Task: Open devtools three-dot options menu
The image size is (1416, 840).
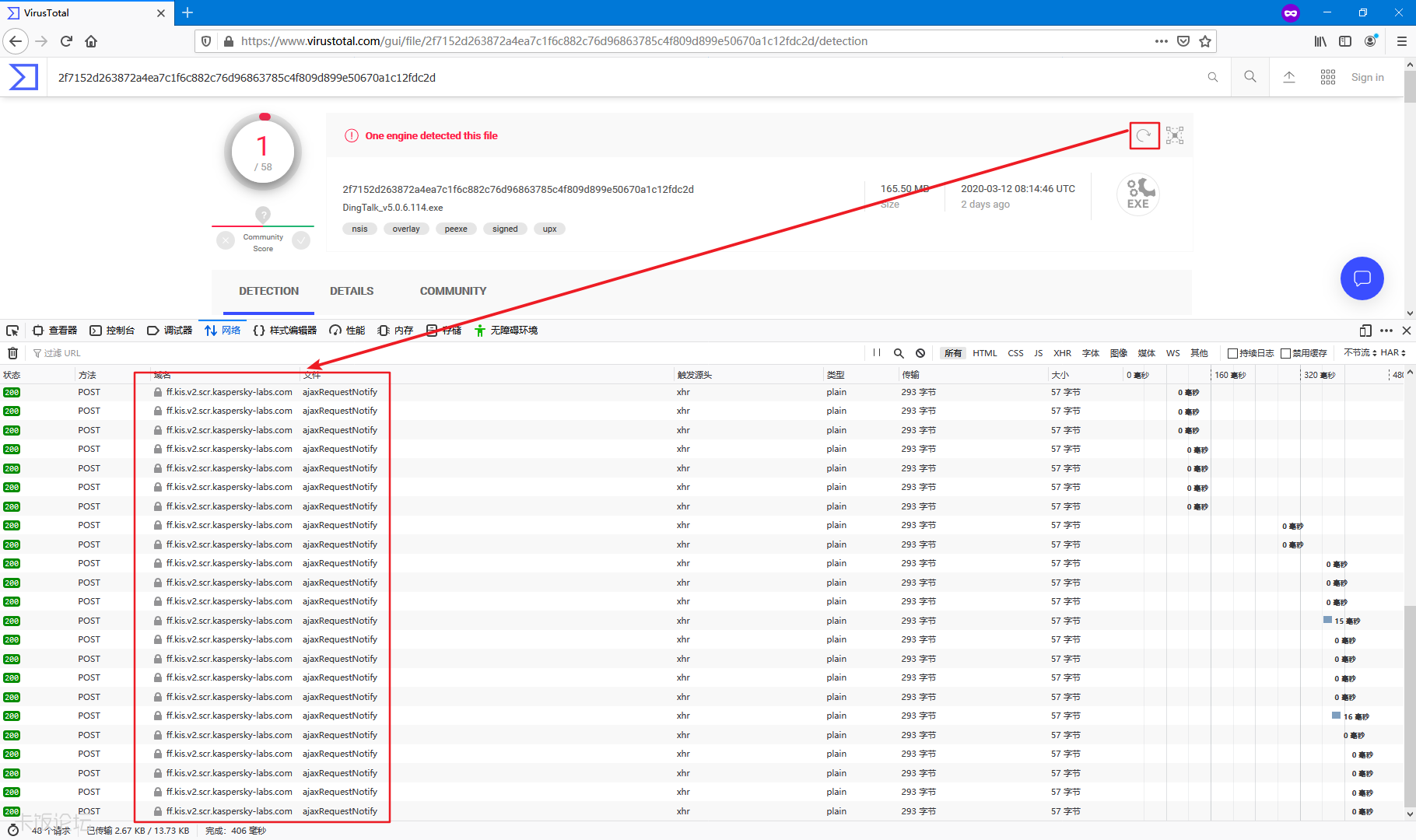Action: pyautogui.click(x=1386, y=331)
